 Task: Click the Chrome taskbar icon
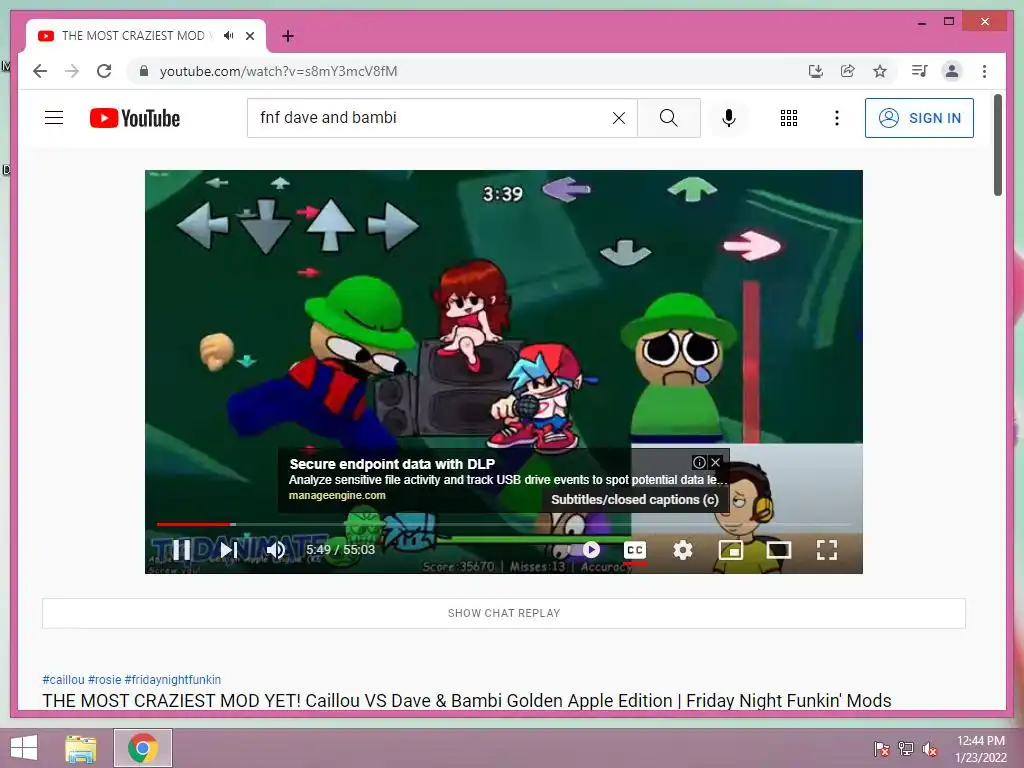coord(143,748)
